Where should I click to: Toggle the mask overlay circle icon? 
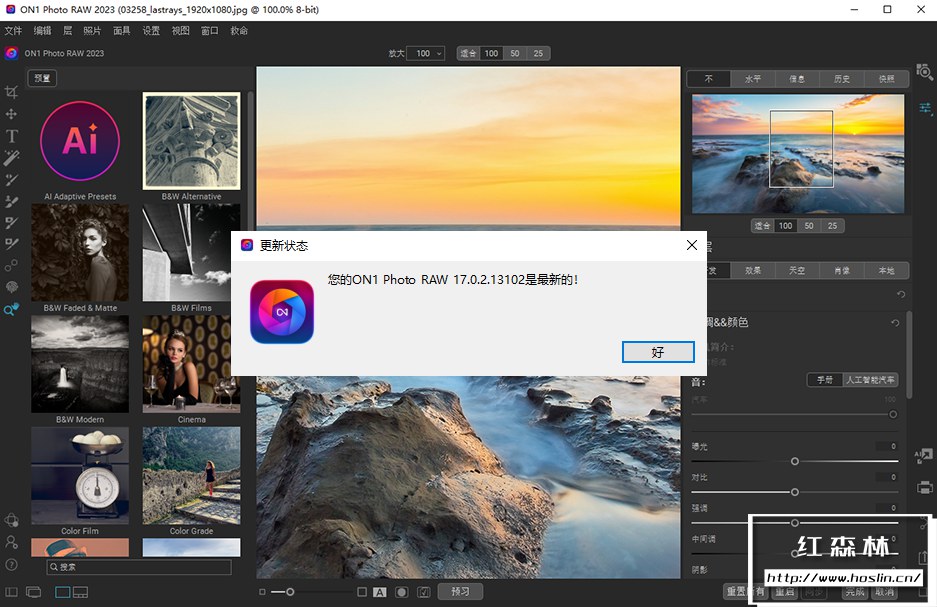401,592
